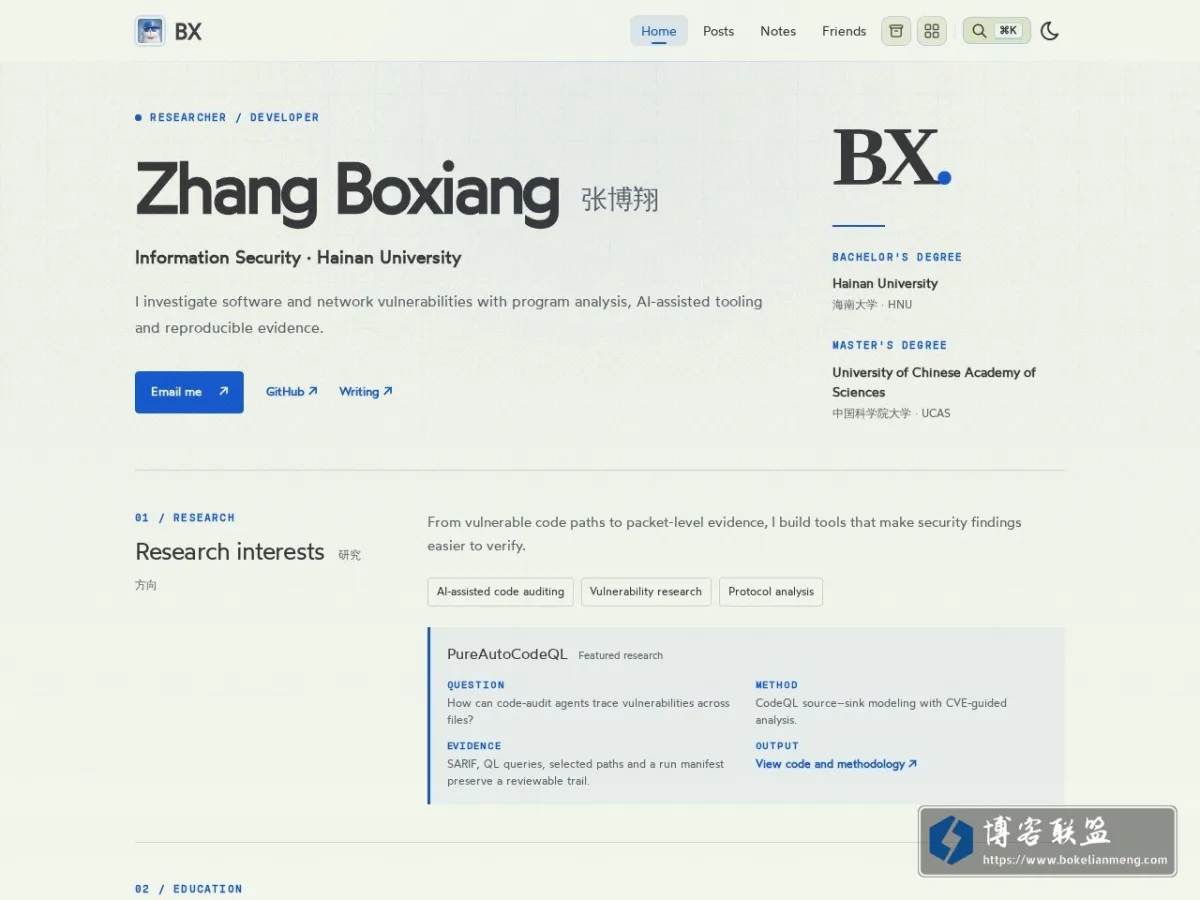1200x900 pixels.
Task: Click the RESEARCHER / DEVELOPER label
Action: point(234,117)
